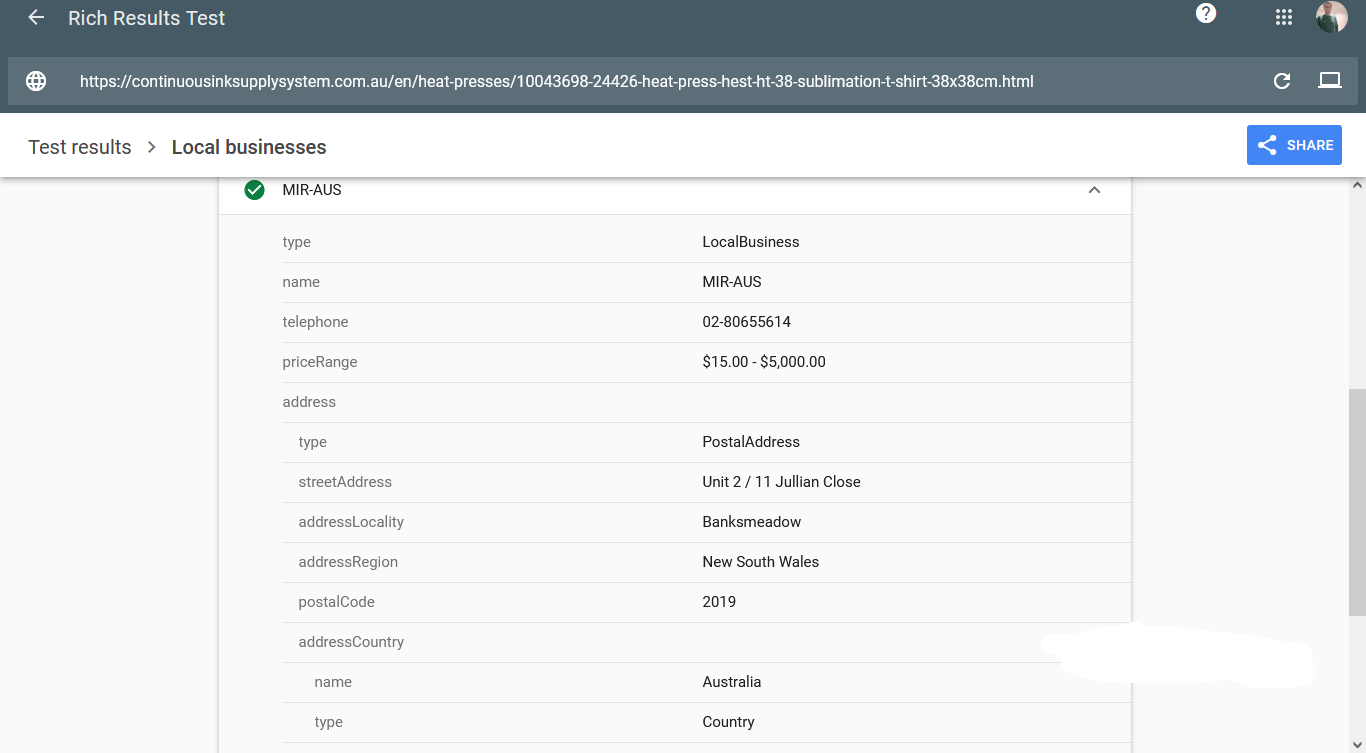Click the MIR-AUS header label
Screen dimensions: 1366x753
click(312, 190)
